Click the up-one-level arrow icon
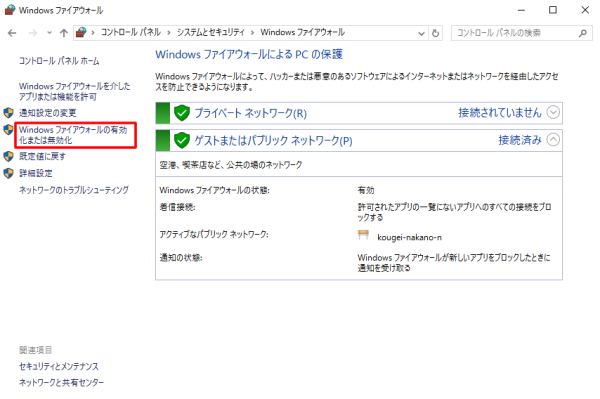 point(64,33)
